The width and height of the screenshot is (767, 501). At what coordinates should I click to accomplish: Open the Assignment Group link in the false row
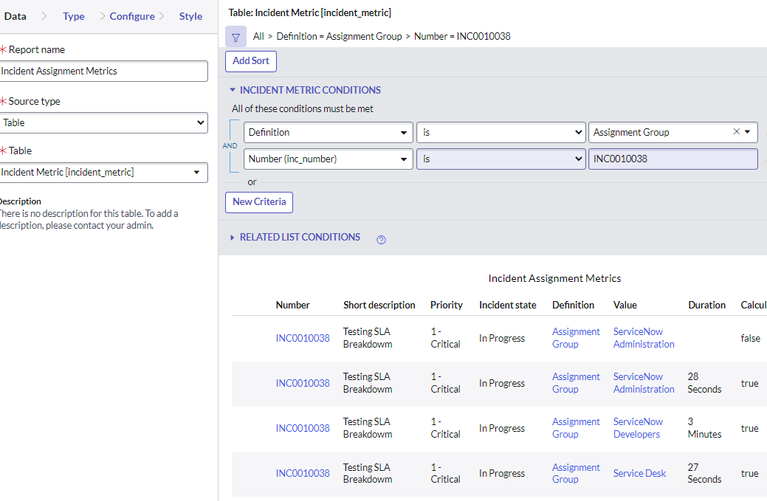point(576,338)
